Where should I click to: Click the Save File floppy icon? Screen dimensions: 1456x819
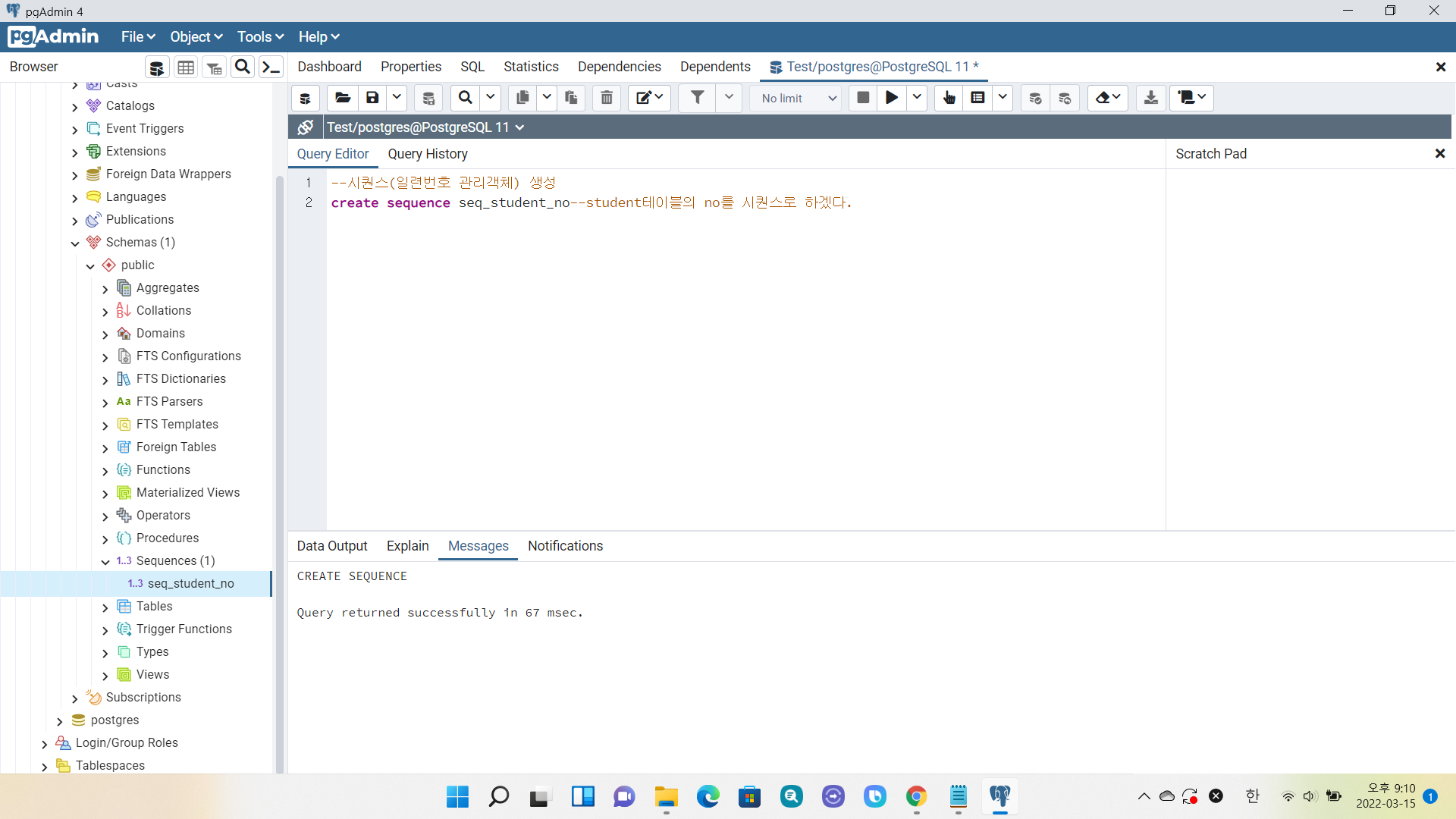click(x=372, y=98)
